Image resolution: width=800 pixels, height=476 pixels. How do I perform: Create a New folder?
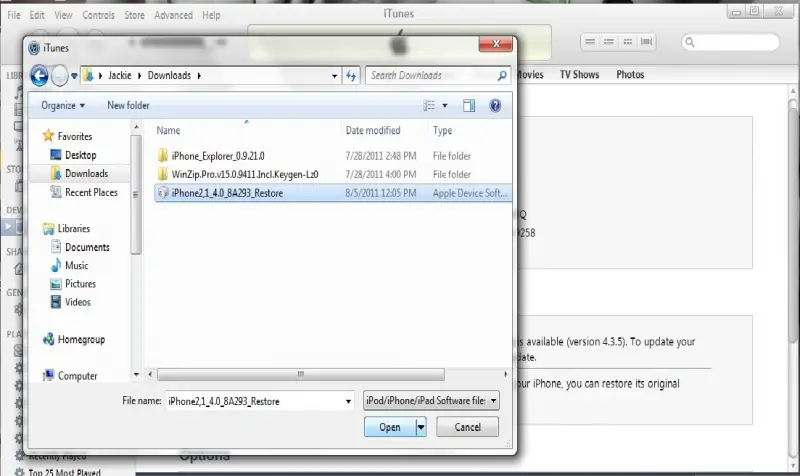tap(128, 106)
